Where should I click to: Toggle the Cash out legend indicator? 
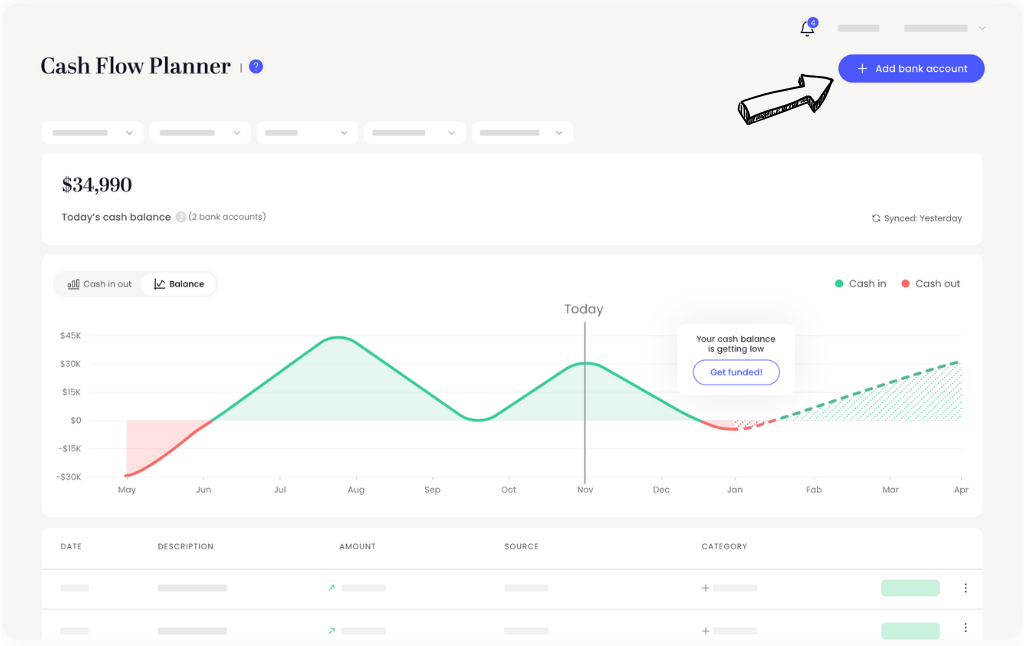pyautogui.click(x=905, y=283)
